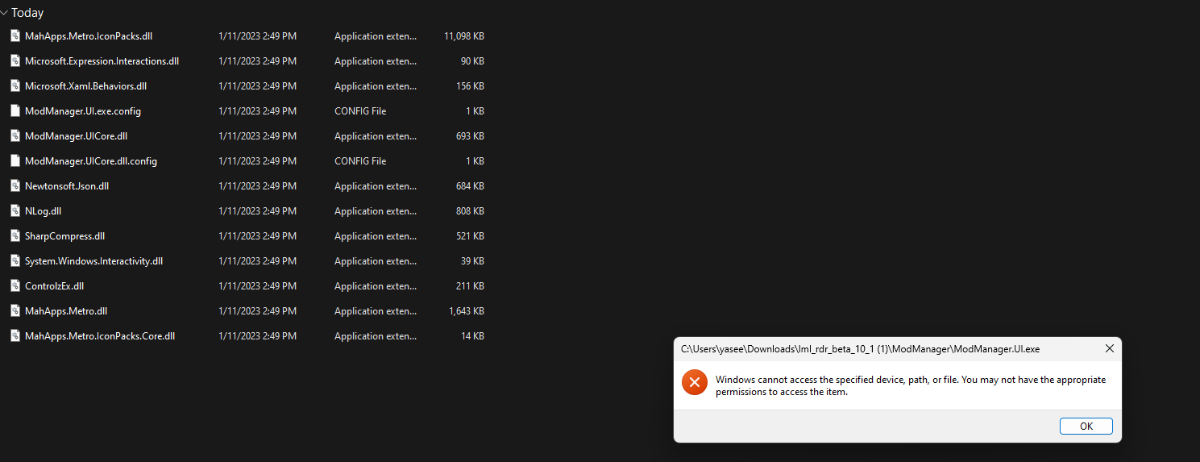Select the Microsoft.Expression.Interactions.dll file icon
Viewport: 1200px width, 462px height.
[15, 61]
